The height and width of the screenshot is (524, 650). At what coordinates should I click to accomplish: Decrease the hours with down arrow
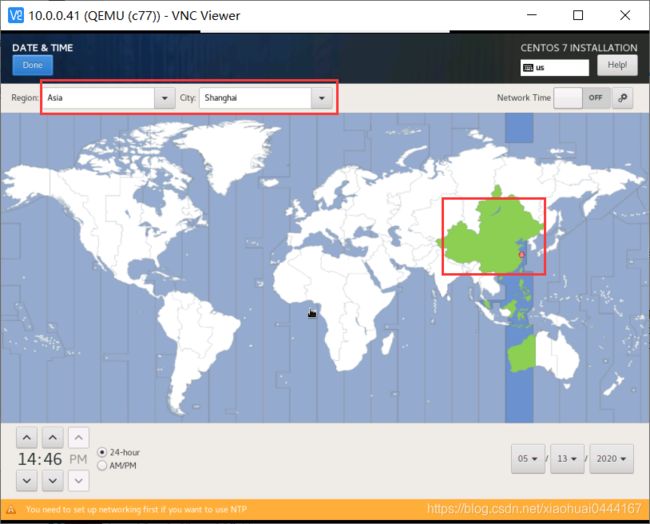click(27, 480)
